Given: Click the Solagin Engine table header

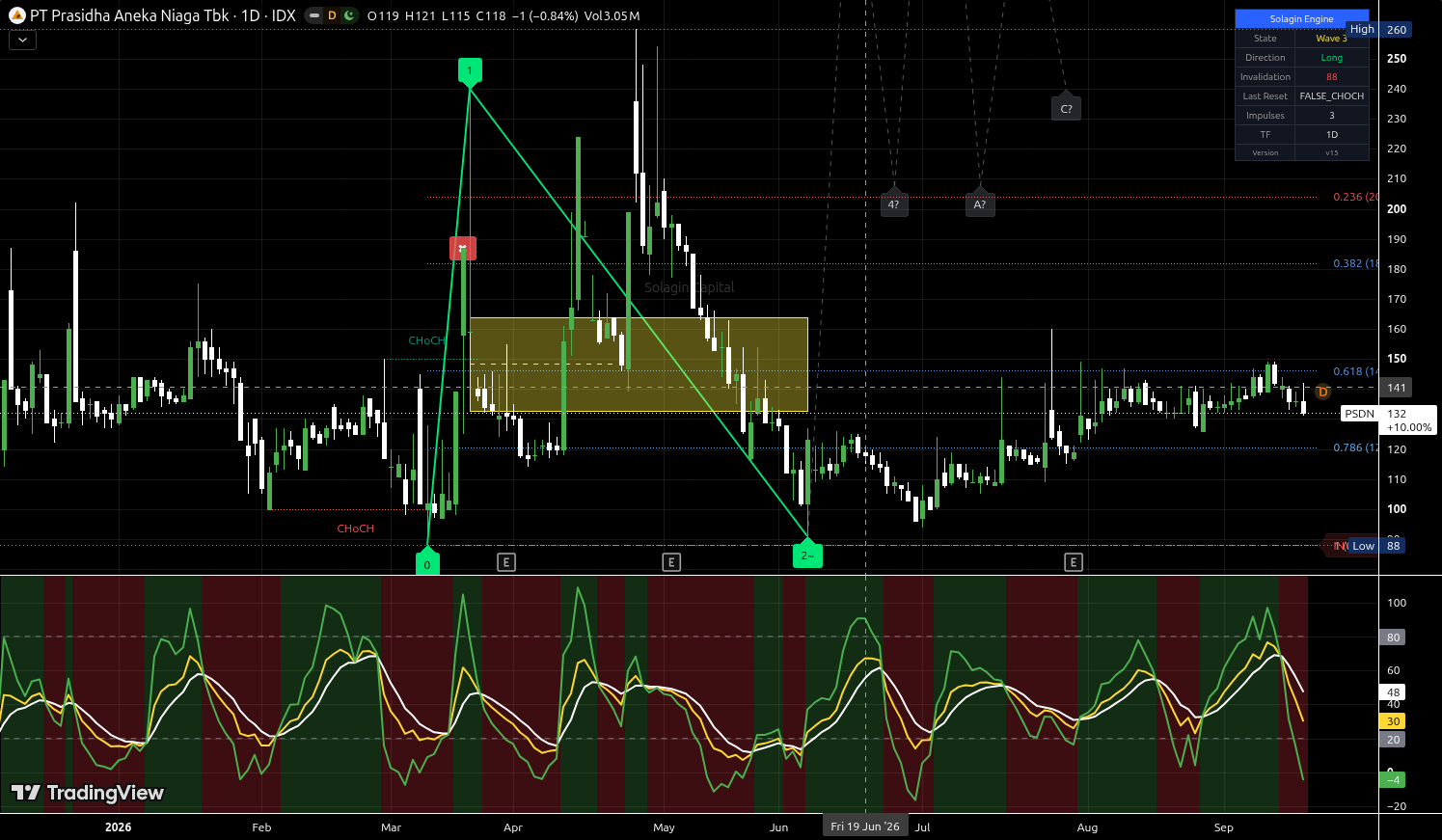Looking at the screenshot, I should (1301, 19).
